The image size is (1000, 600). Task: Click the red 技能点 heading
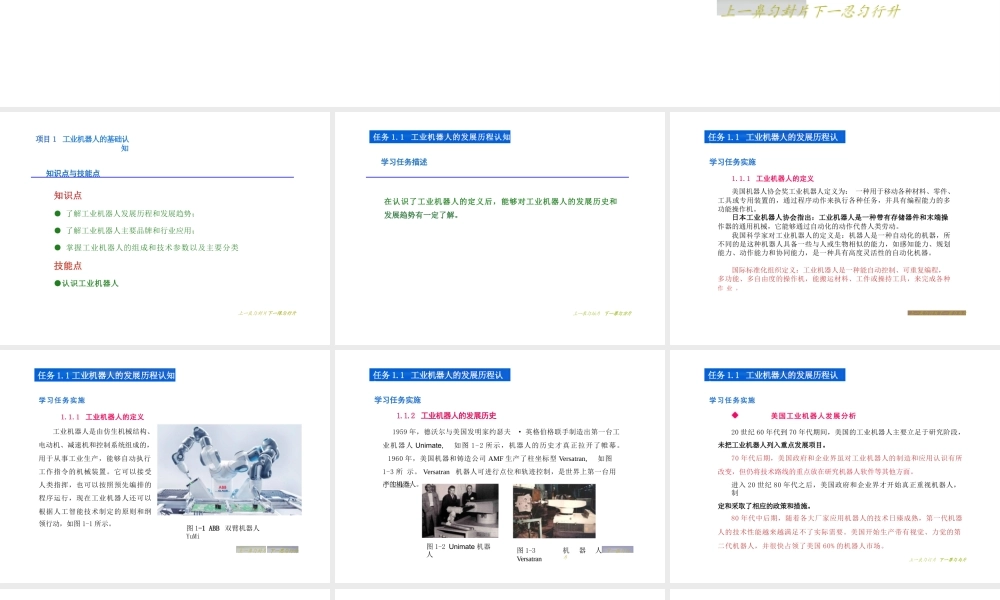[68, 266]
